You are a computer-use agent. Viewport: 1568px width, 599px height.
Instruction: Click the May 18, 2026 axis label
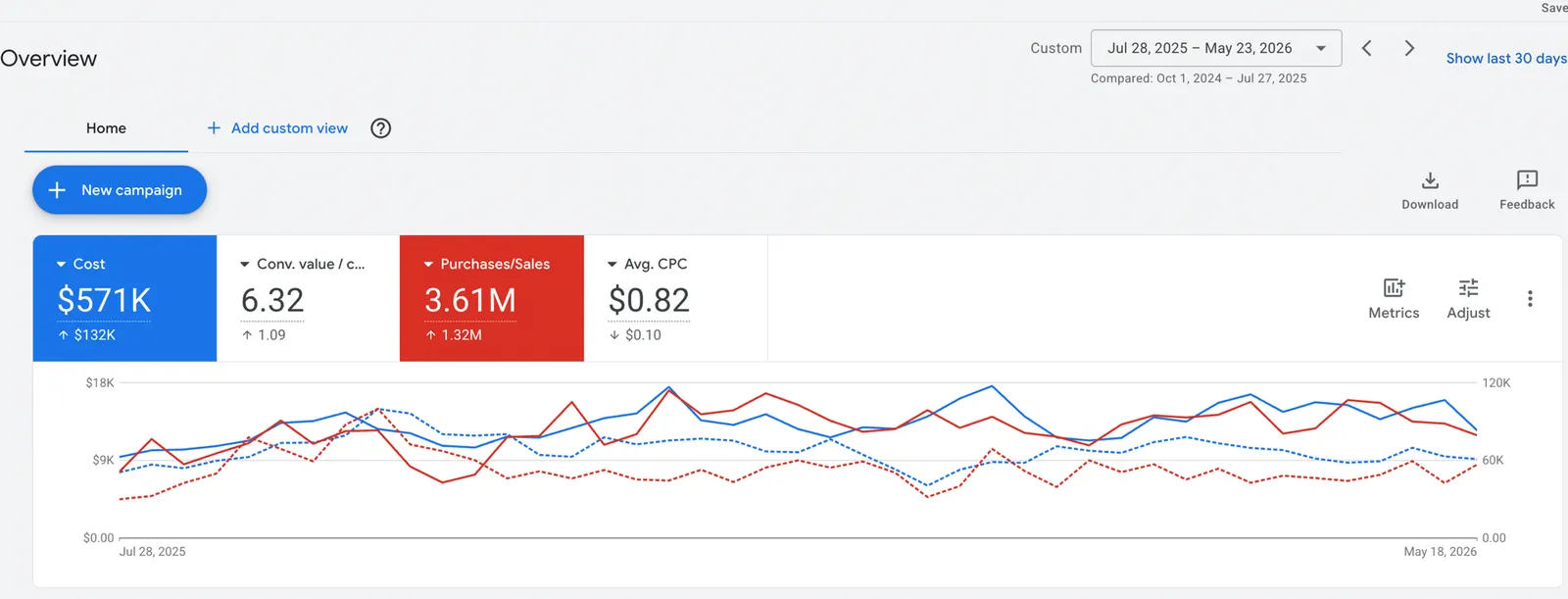1440,552
